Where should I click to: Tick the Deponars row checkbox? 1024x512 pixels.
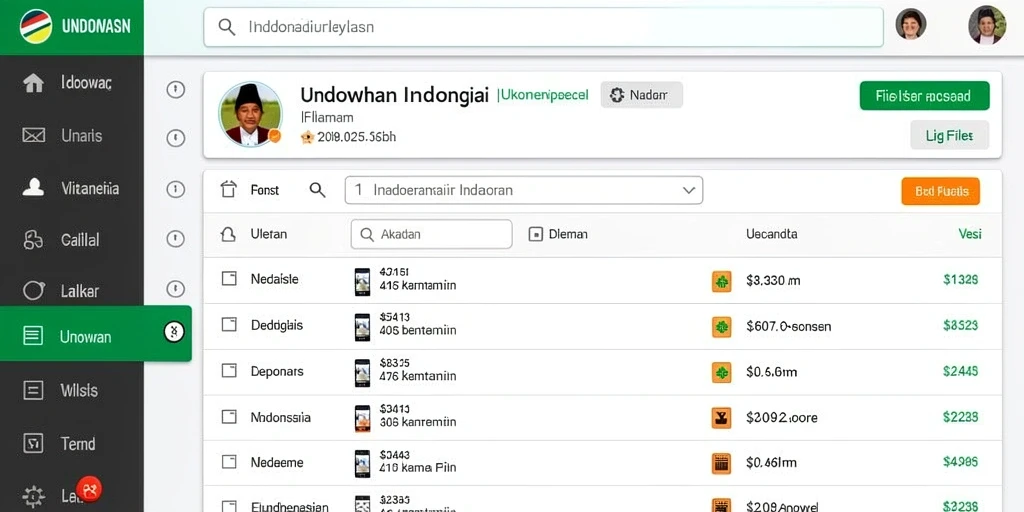coord(229,371)
